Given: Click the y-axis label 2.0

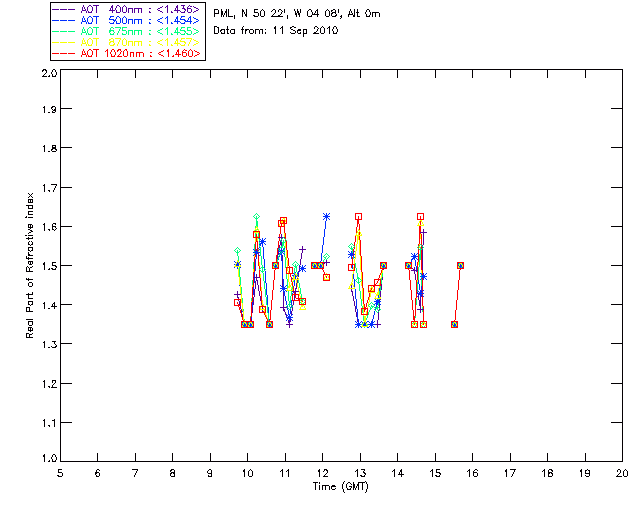Looking at the screenshot, I should click(49, 73).
